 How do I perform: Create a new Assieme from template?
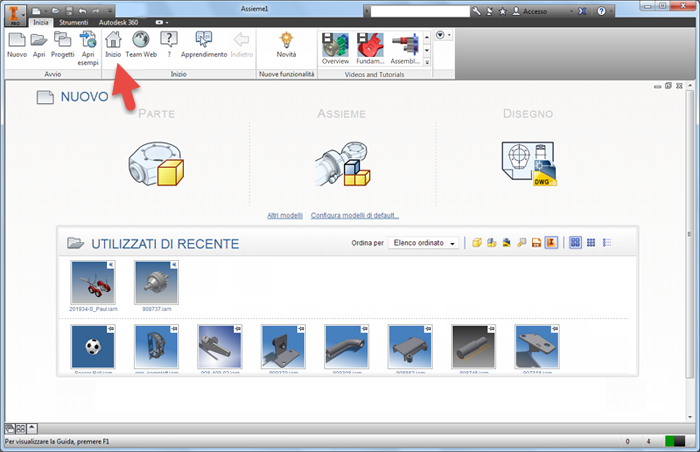point(342,163)
